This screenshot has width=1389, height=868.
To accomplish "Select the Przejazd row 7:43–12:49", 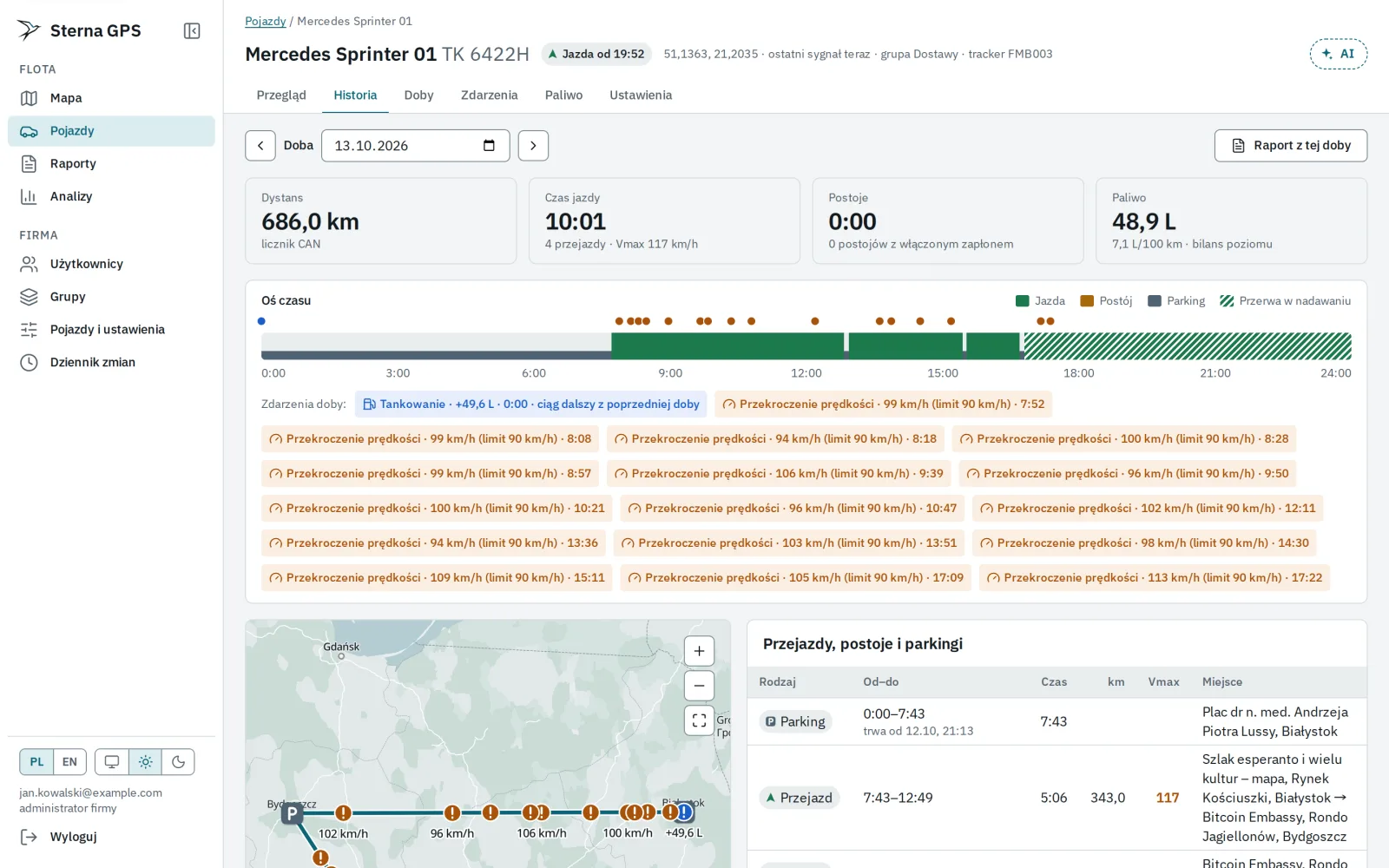I will pyautogui.click(x=1057, y=798).
